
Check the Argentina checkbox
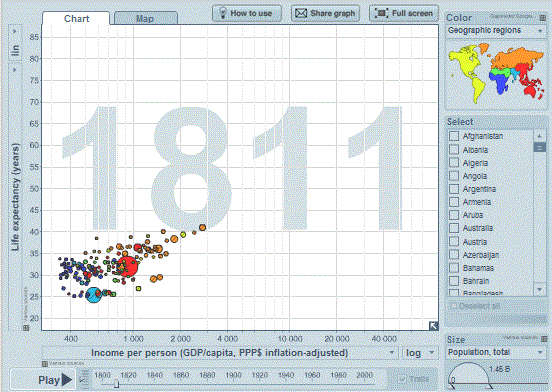click(454, 189)
